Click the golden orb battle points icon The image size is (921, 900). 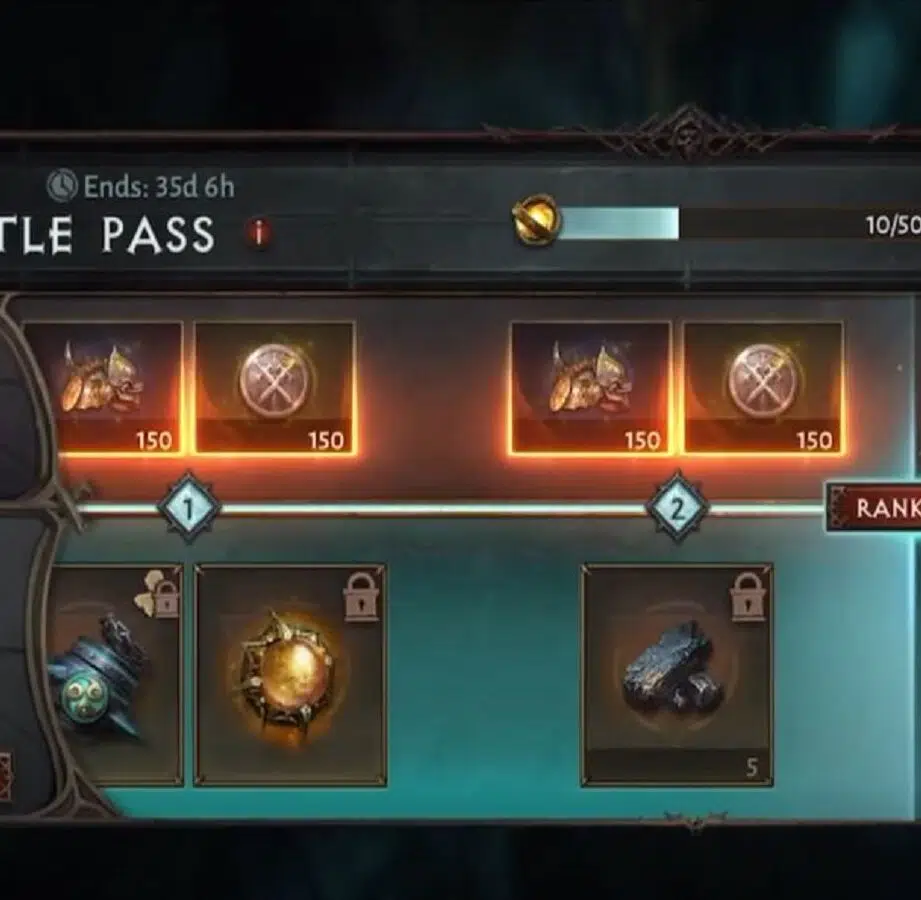click(x=535, y=222)
